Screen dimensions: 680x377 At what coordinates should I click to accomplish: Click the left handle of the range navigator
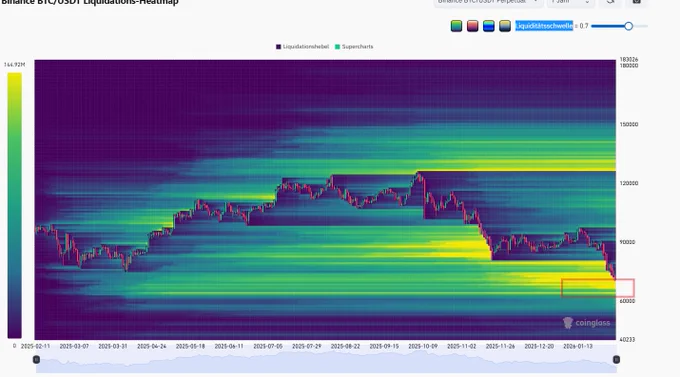(x=36, y=359)
